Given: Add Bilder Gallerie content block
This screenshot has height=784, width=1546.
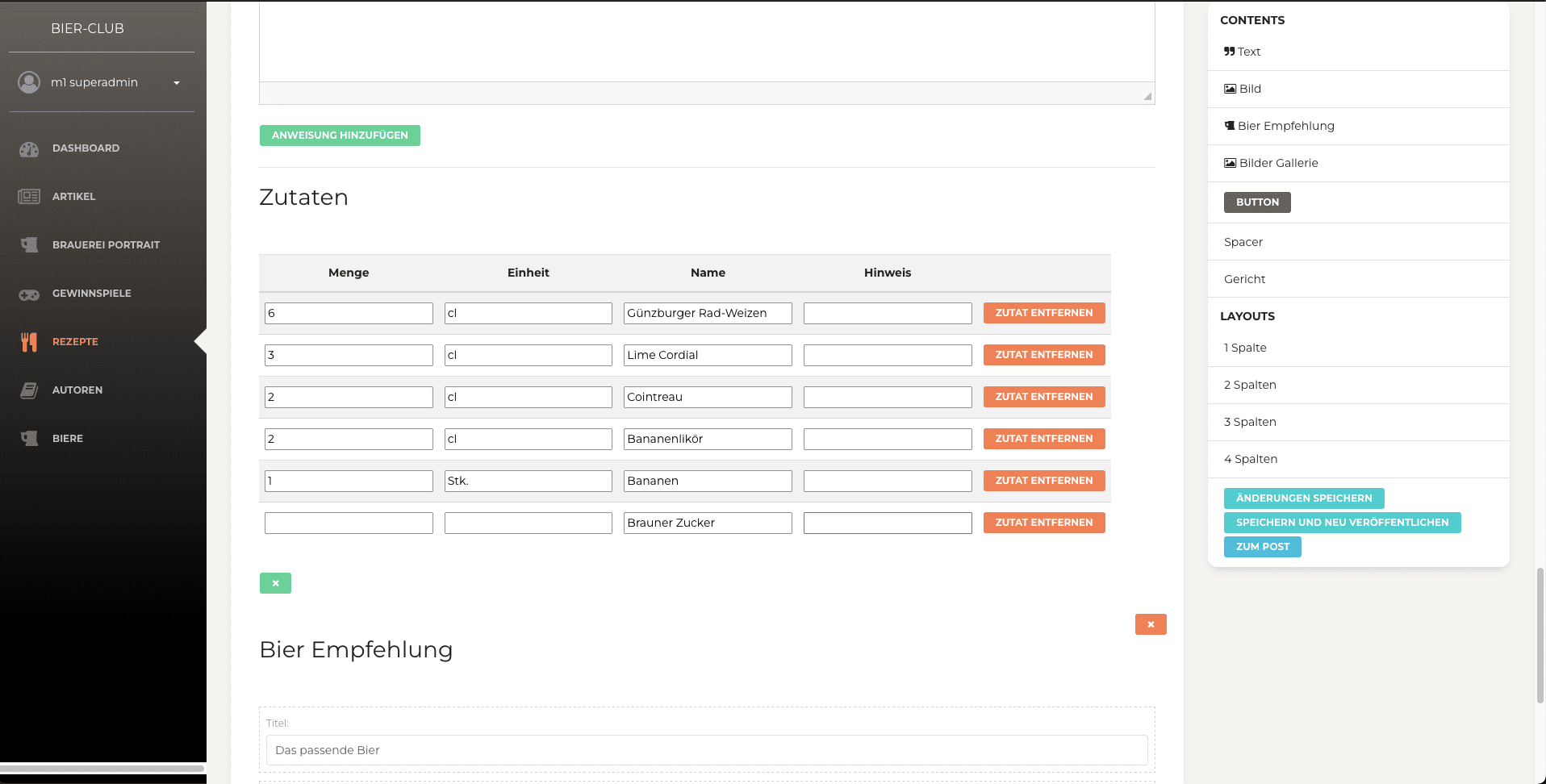Looking at the screenshot, I should tap(1278, 163).
